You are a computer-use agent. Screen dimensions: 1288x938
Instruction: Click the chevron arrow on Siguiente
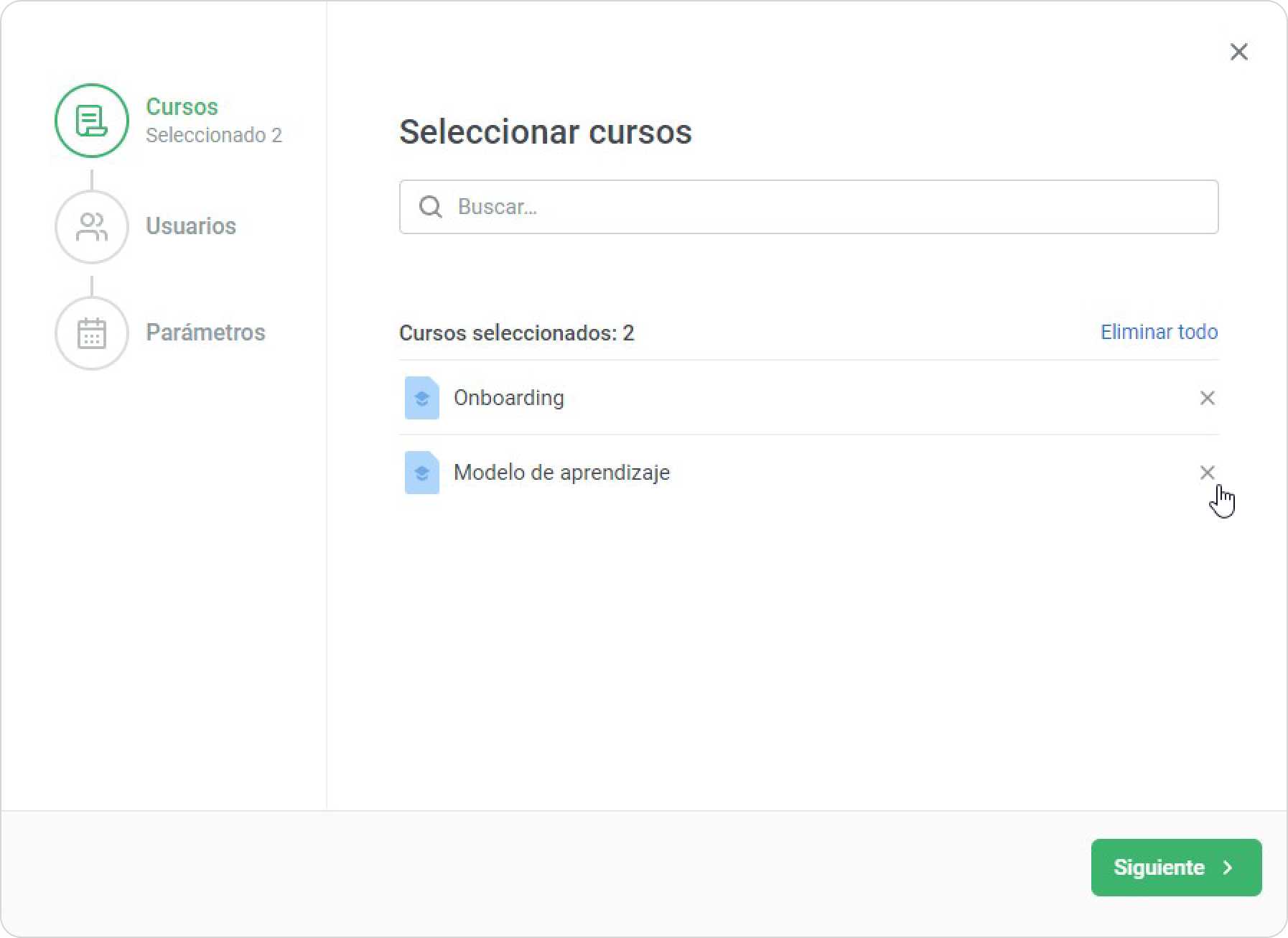[1228, 868]
